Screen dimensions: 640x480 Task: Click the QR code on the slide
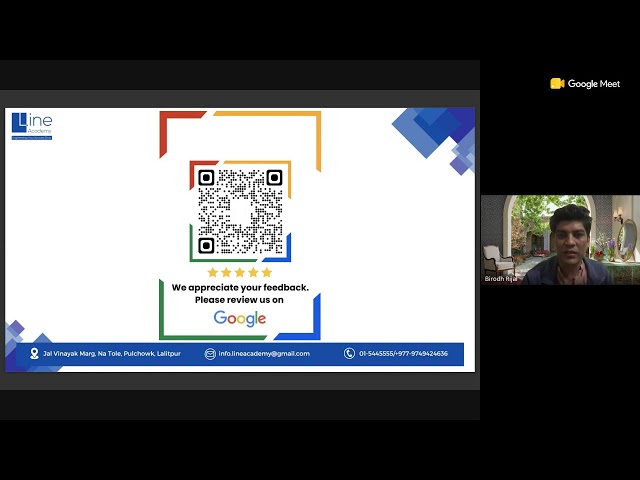[x=240, y=211]
